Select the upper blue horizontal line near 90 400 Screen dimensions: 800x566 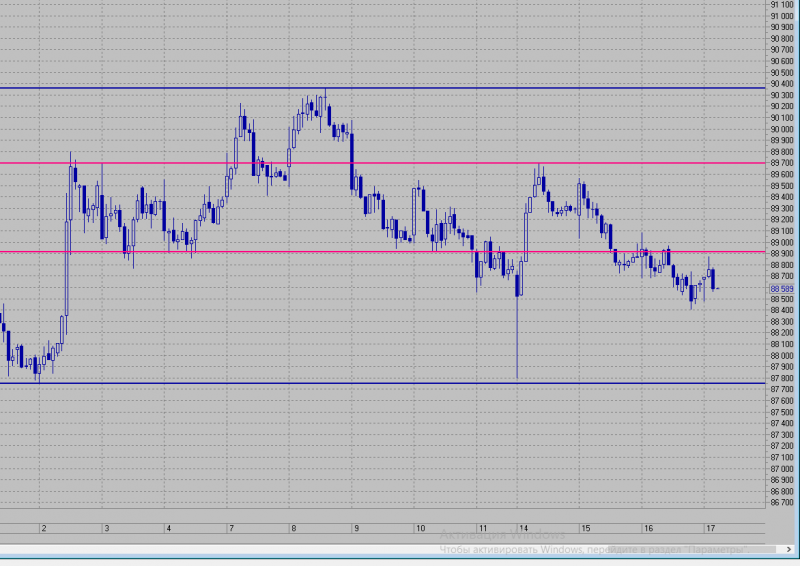[383, 88]
